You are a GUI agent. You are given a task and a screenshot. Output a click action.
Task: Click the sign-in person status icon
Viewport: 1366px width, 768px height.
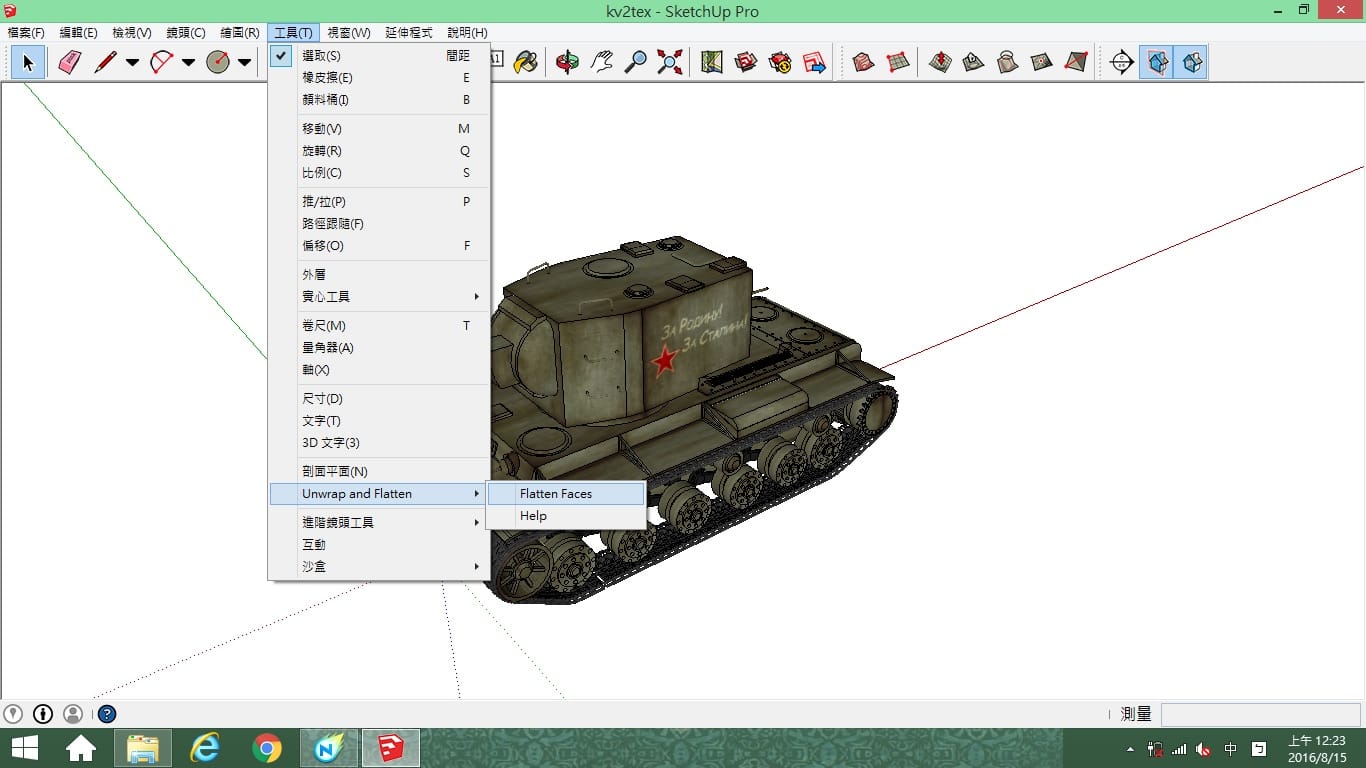pyautogui.click(x=73, y=714)
